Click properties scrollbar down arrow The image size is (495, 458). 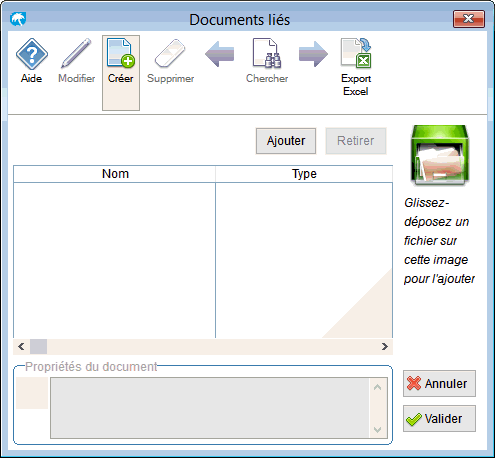[x=378, y=429]
